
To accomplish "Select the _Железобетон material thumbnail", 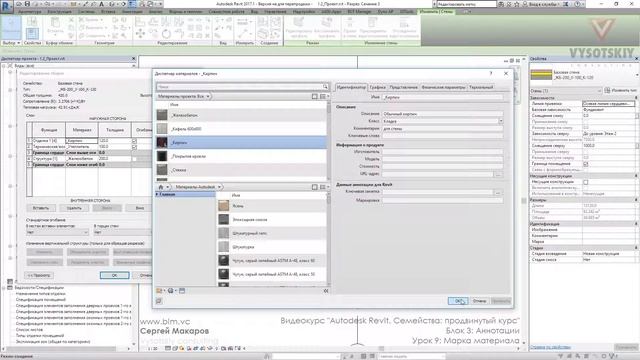I will [162, 115].
